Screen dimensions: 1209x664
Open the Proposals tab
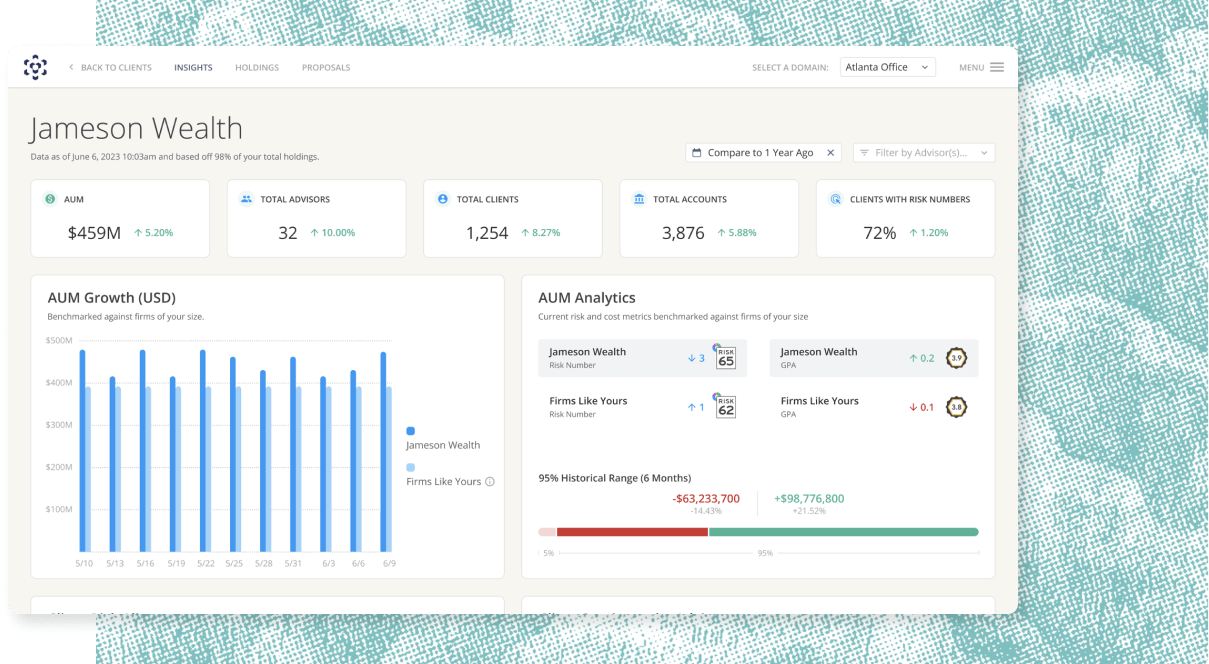tap(326, 68)
